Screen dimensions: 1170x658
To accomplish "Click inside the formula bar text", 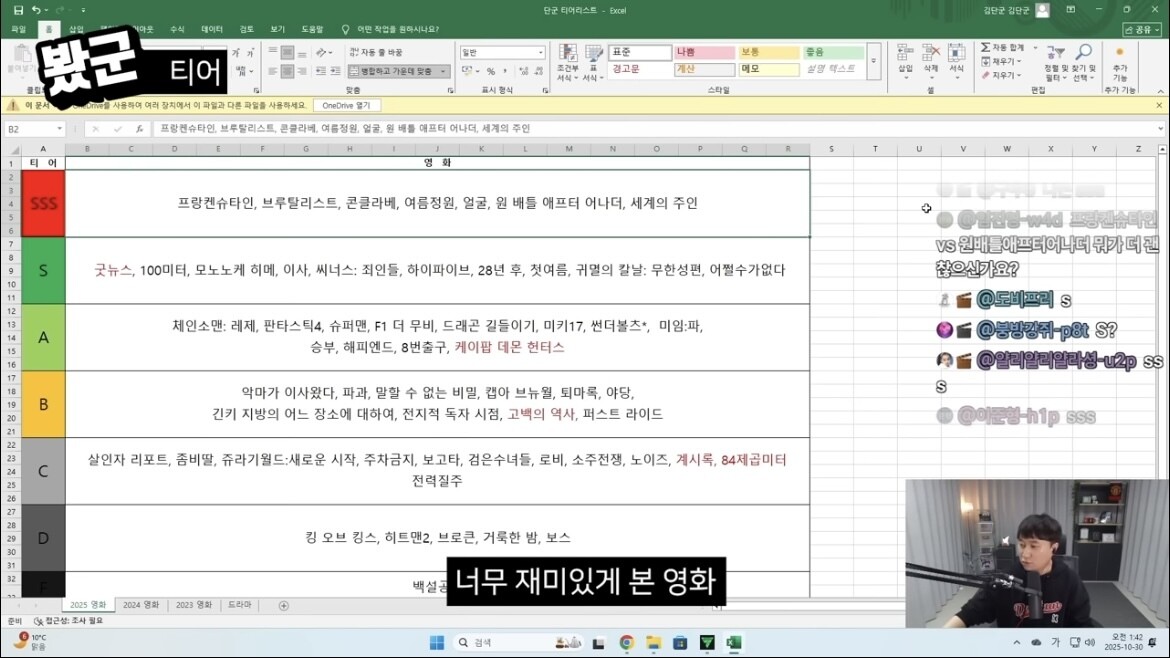I will (345, 129).
